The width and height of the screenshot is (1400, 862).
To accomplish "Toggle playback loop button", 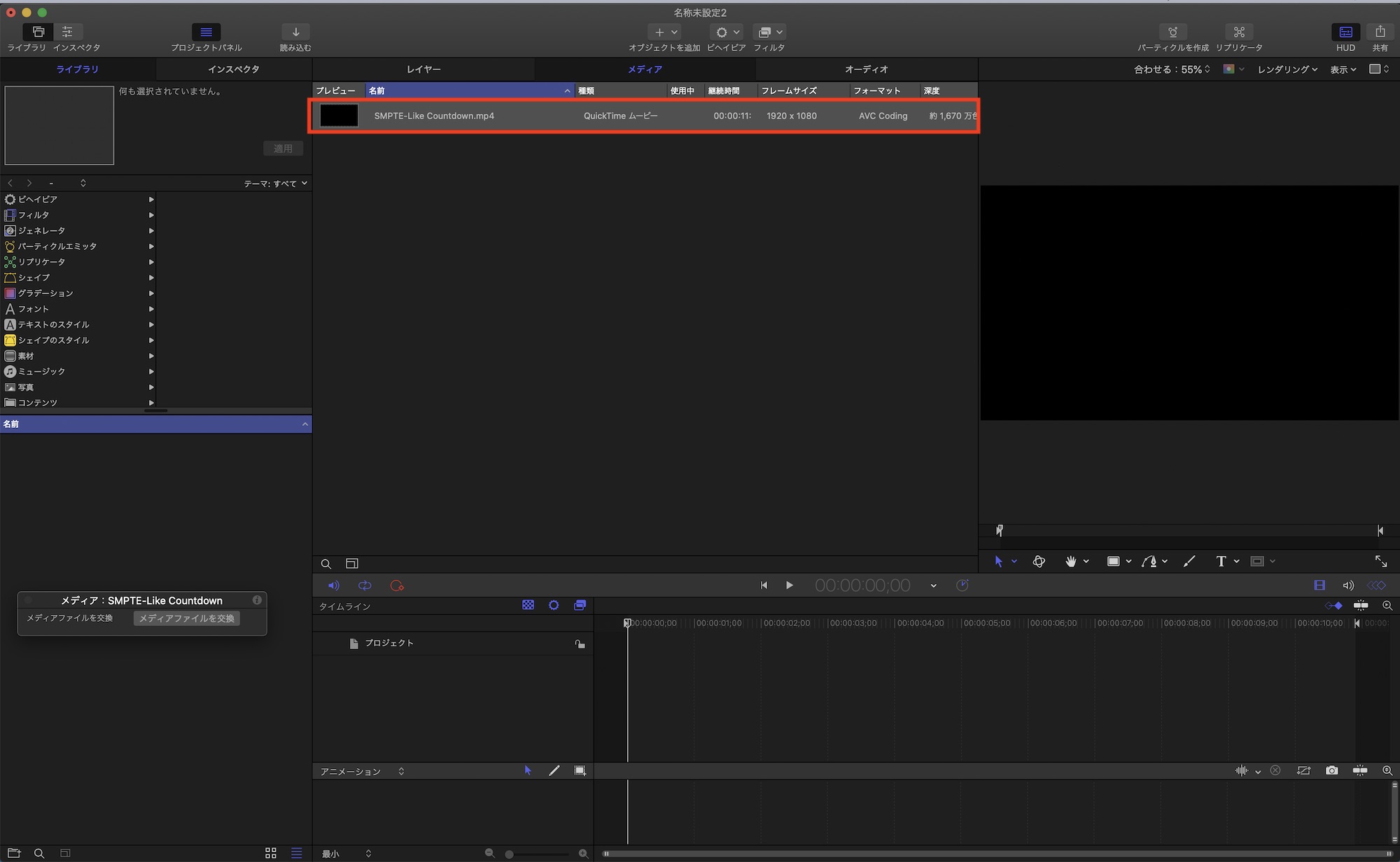I will click(x=365, y=585).
